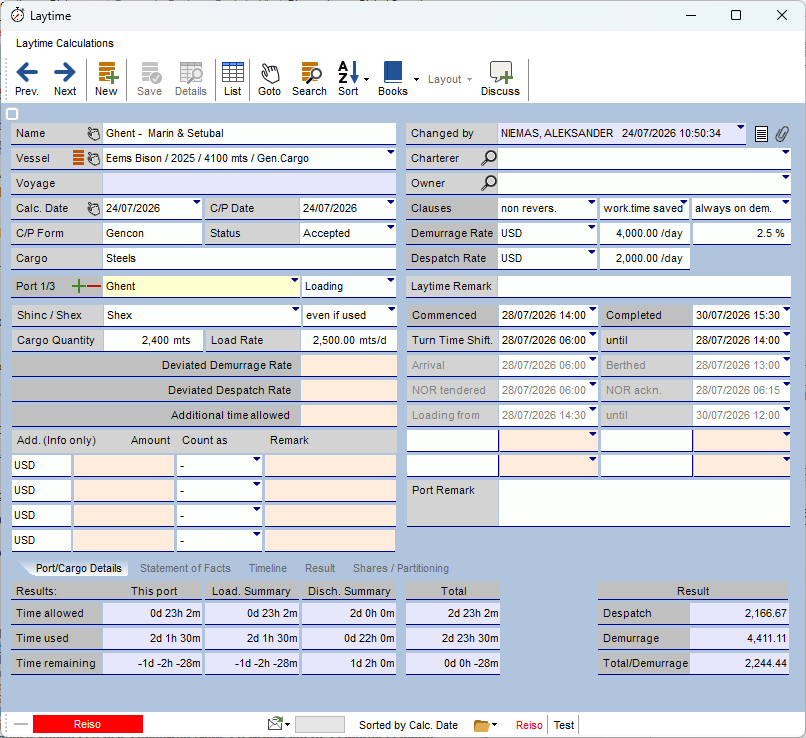Click the Cargo Quantity 2,400 mts field
The image size is (806, 738).
point(153,340)
